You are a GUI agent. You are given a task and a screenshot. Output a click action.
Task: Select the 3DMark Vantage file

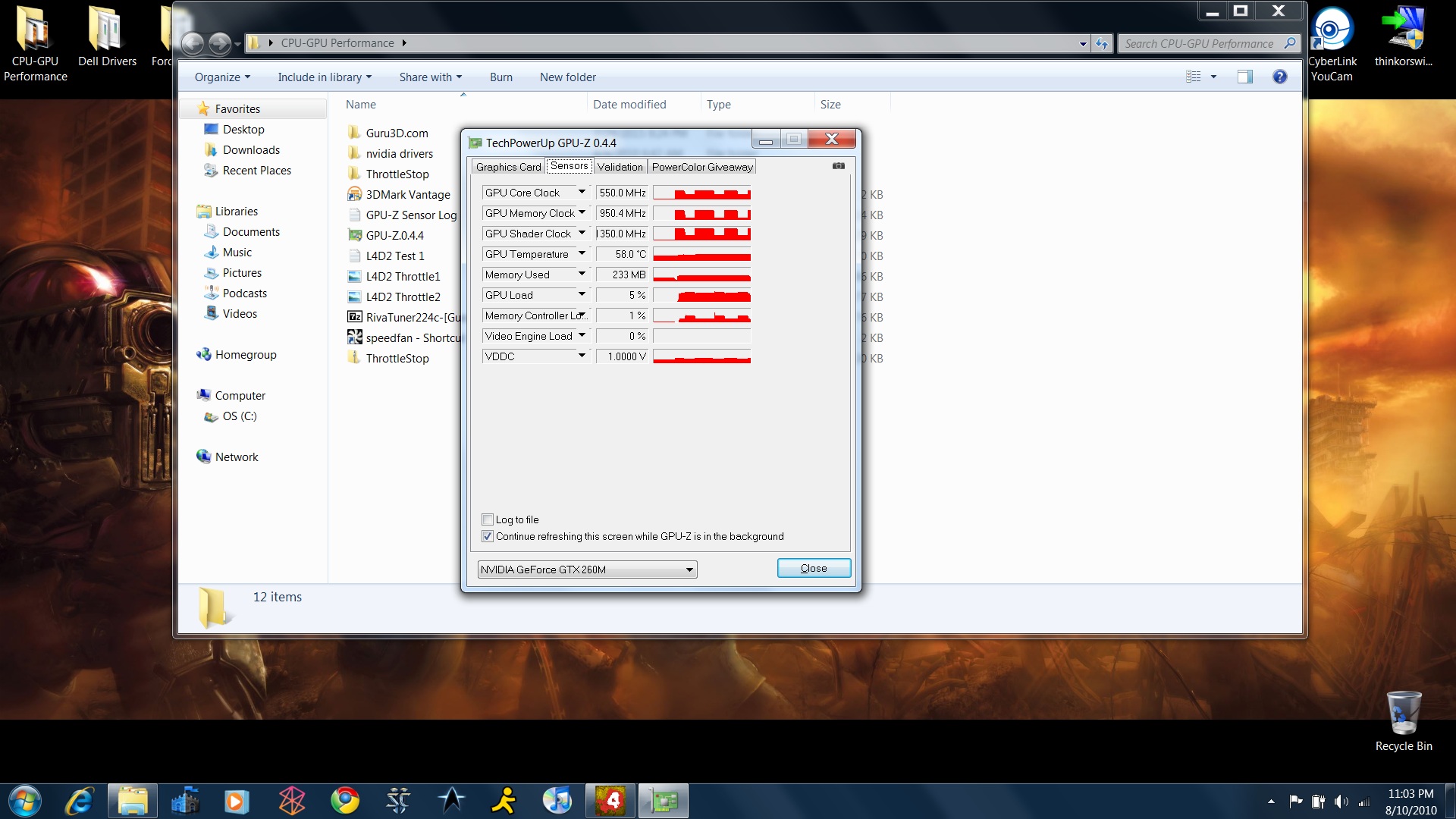pyautogui.click(x=407, y=195)
